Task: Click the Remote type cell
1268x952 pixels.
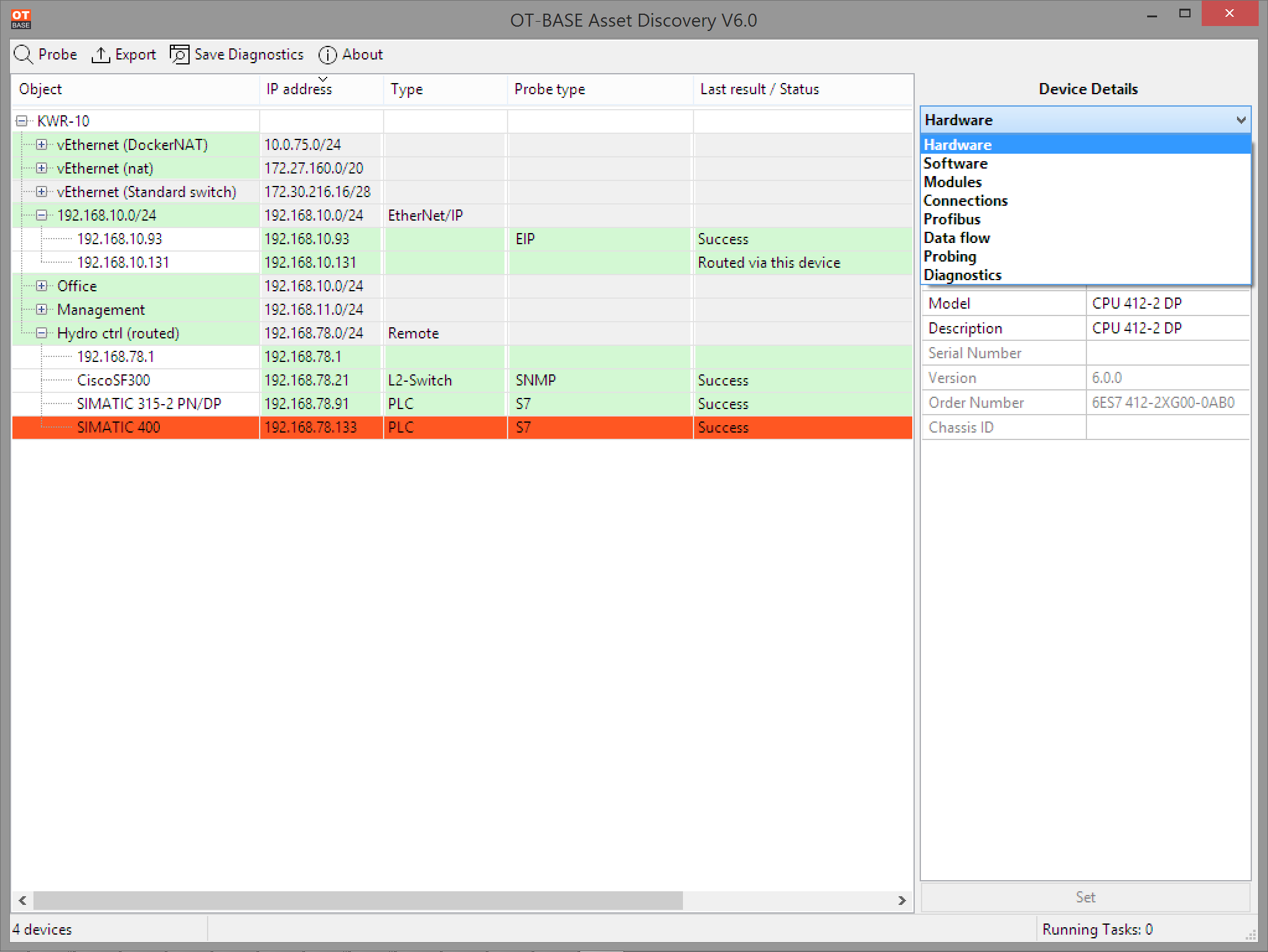Action: point(445,333)
